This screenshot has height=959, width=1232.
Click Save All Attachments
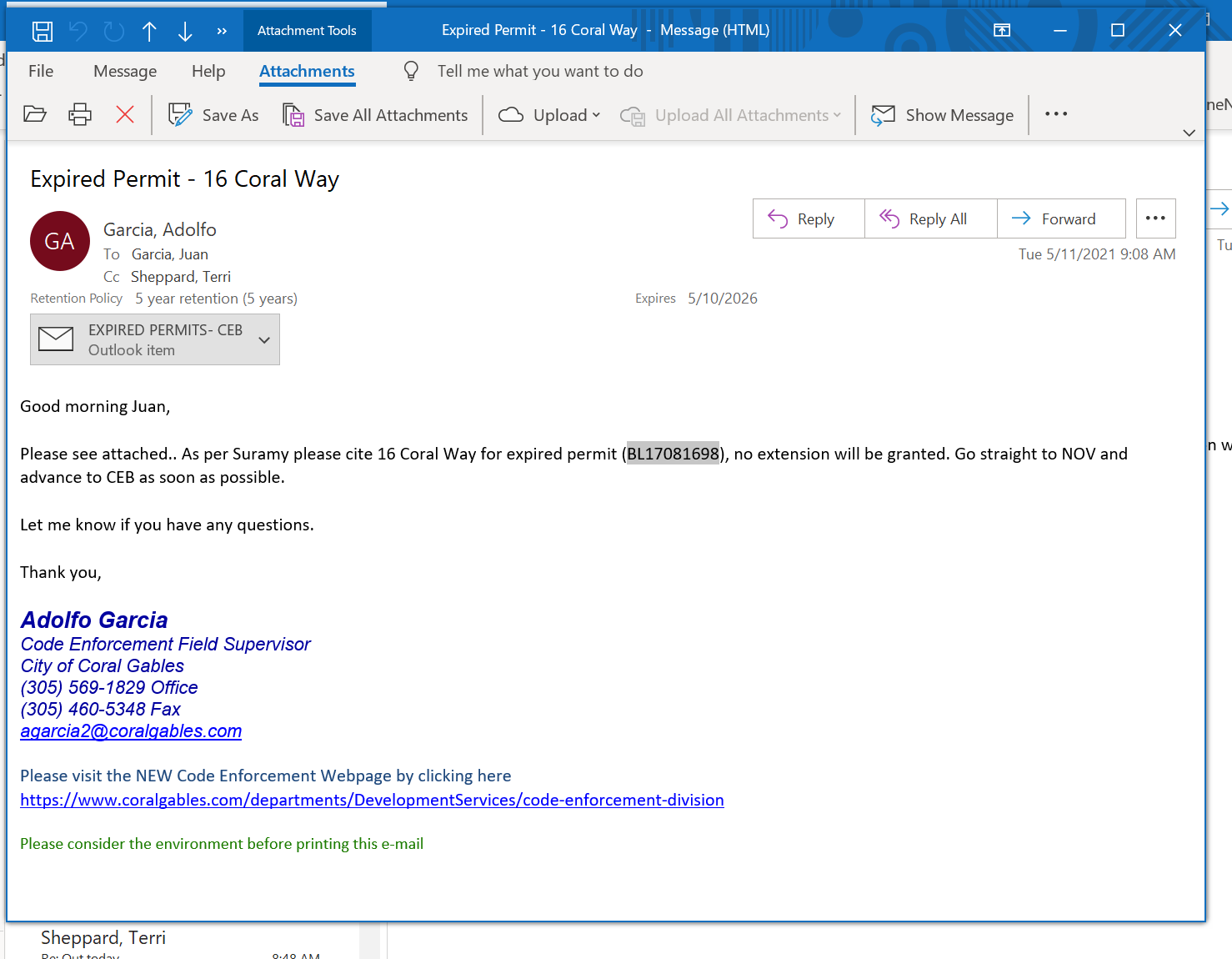point(376,115)
